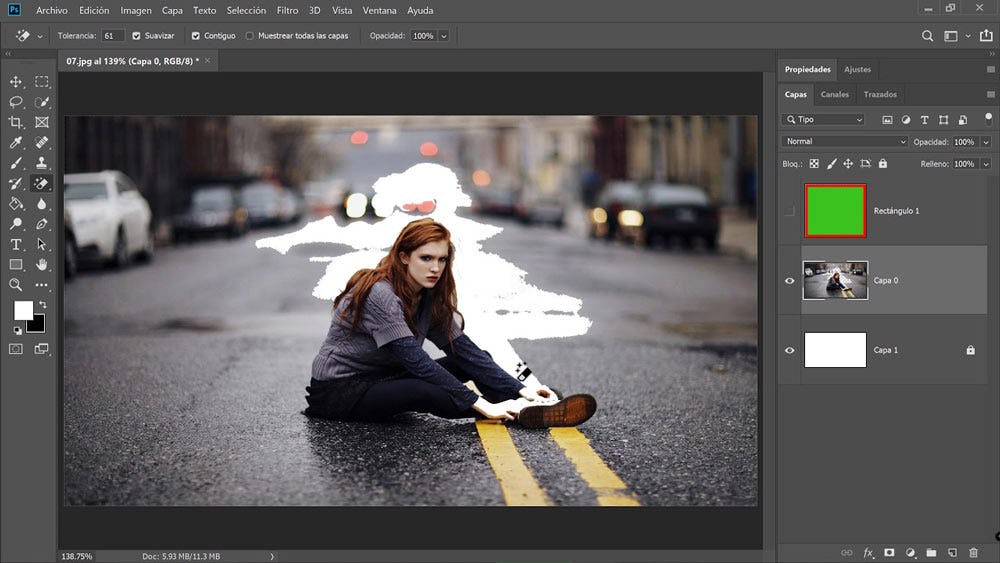The height and width of the screenshot is (563, 1000).
Task: Select the Quick Selection tool
Action: click(41, 102)
